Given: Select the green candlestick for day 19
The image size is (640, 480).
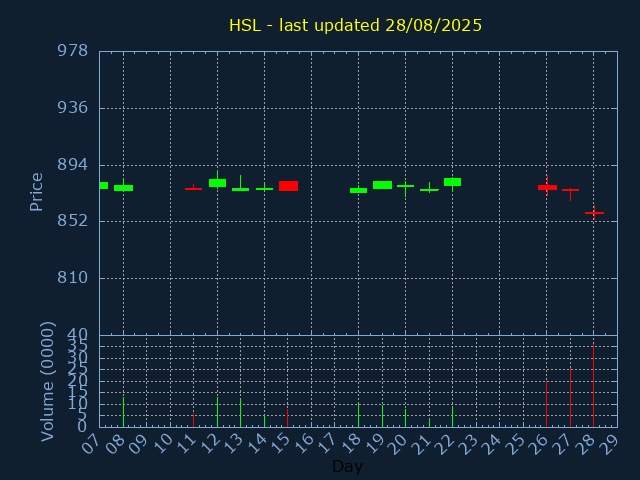Looking at the screenshot, I should [x=382, y=185].
